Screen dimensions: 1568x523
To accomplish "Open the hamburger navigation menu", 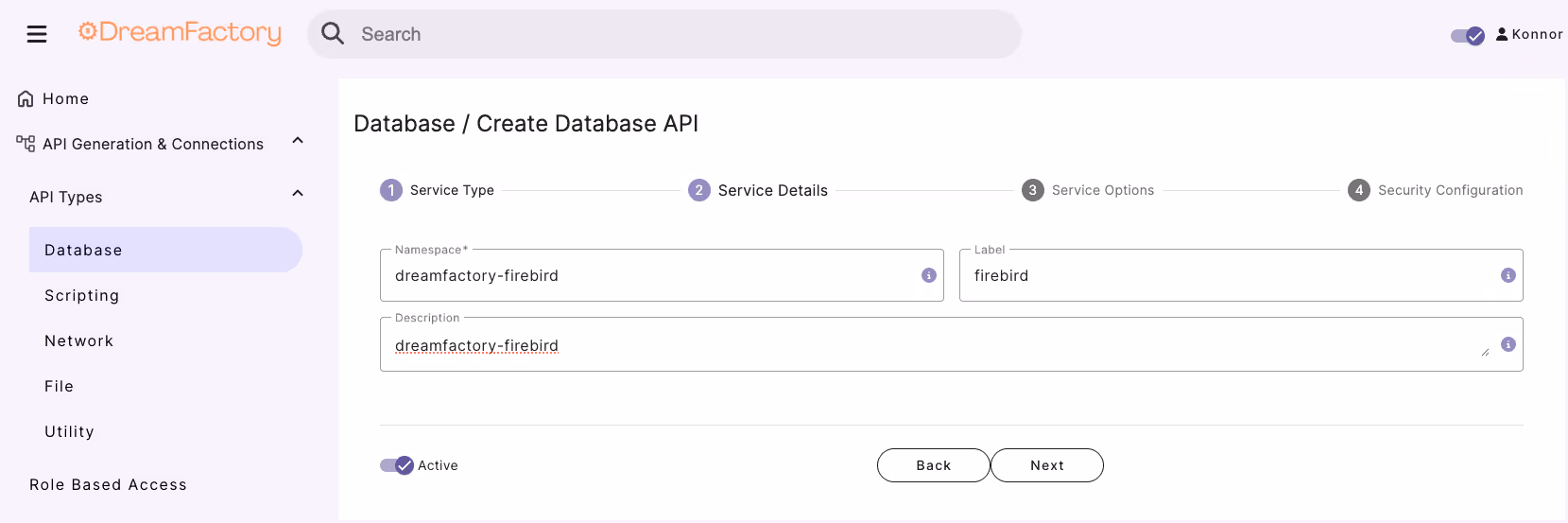I will pos(37,34).
